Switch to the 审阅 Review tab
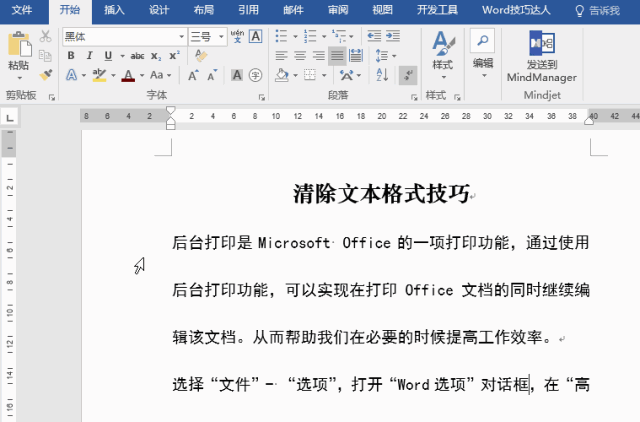Viewport: 640px width, 422px height. 338,10
